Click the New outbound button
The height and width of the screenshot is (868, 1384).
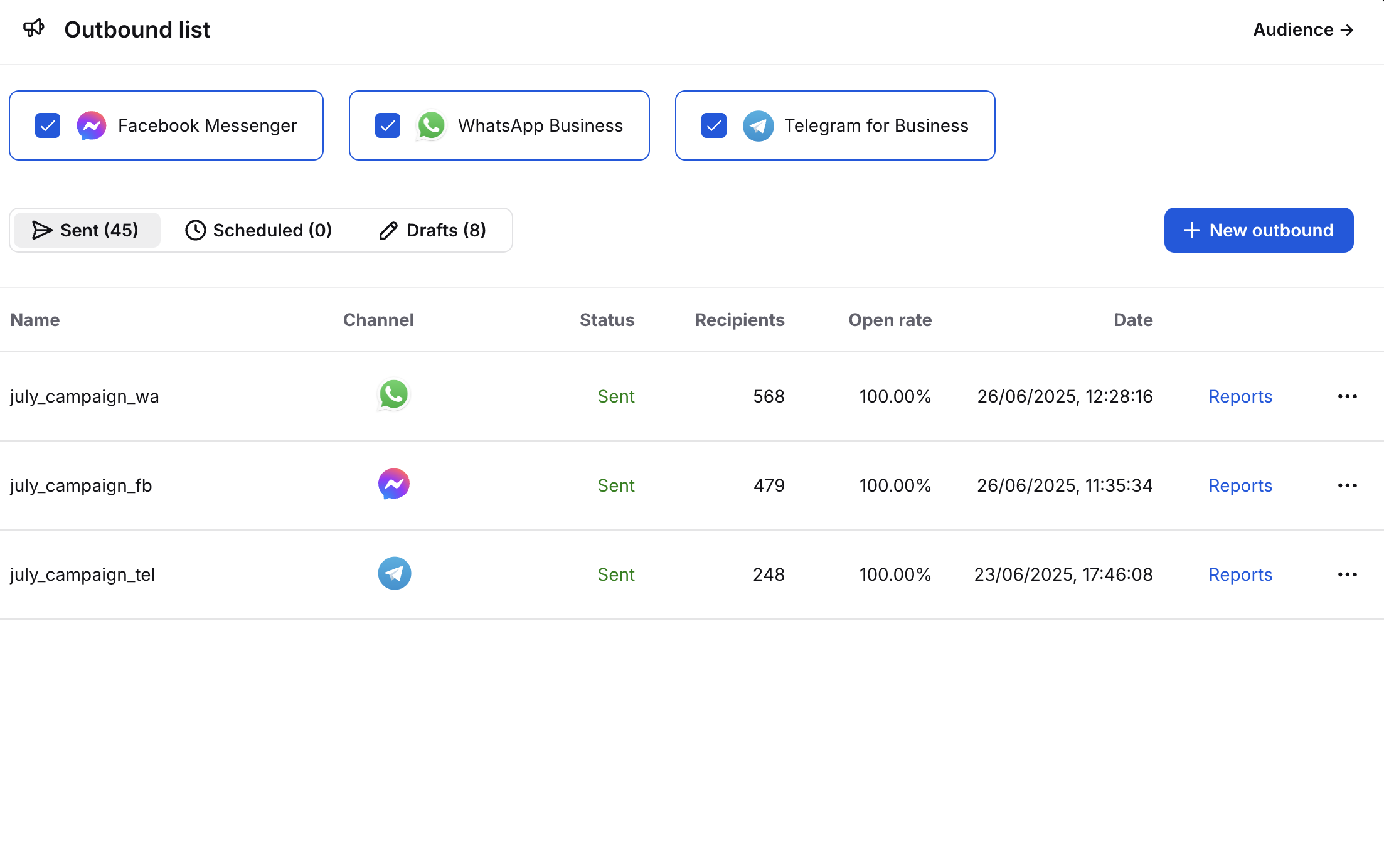coord(1259,230)
